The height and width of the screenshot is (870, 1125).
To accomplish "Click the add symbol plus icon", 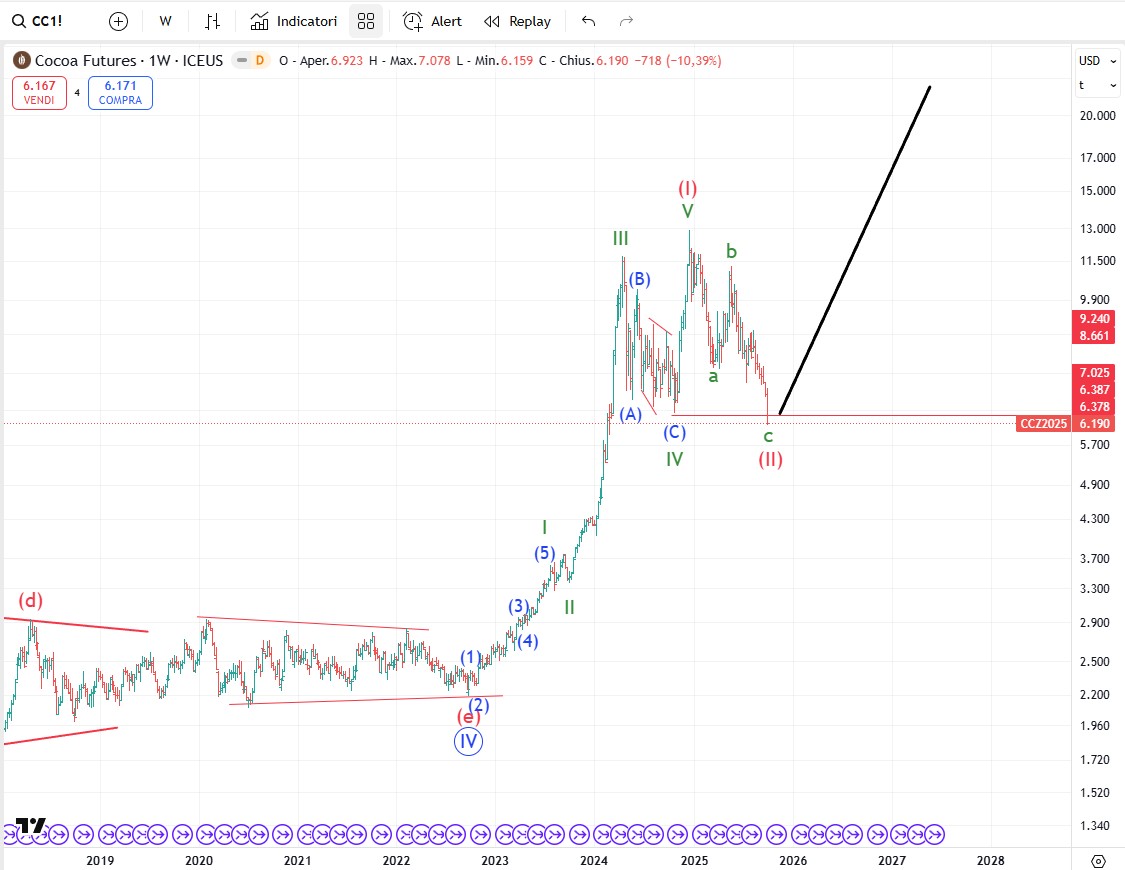I will click(x=118, y=21).
